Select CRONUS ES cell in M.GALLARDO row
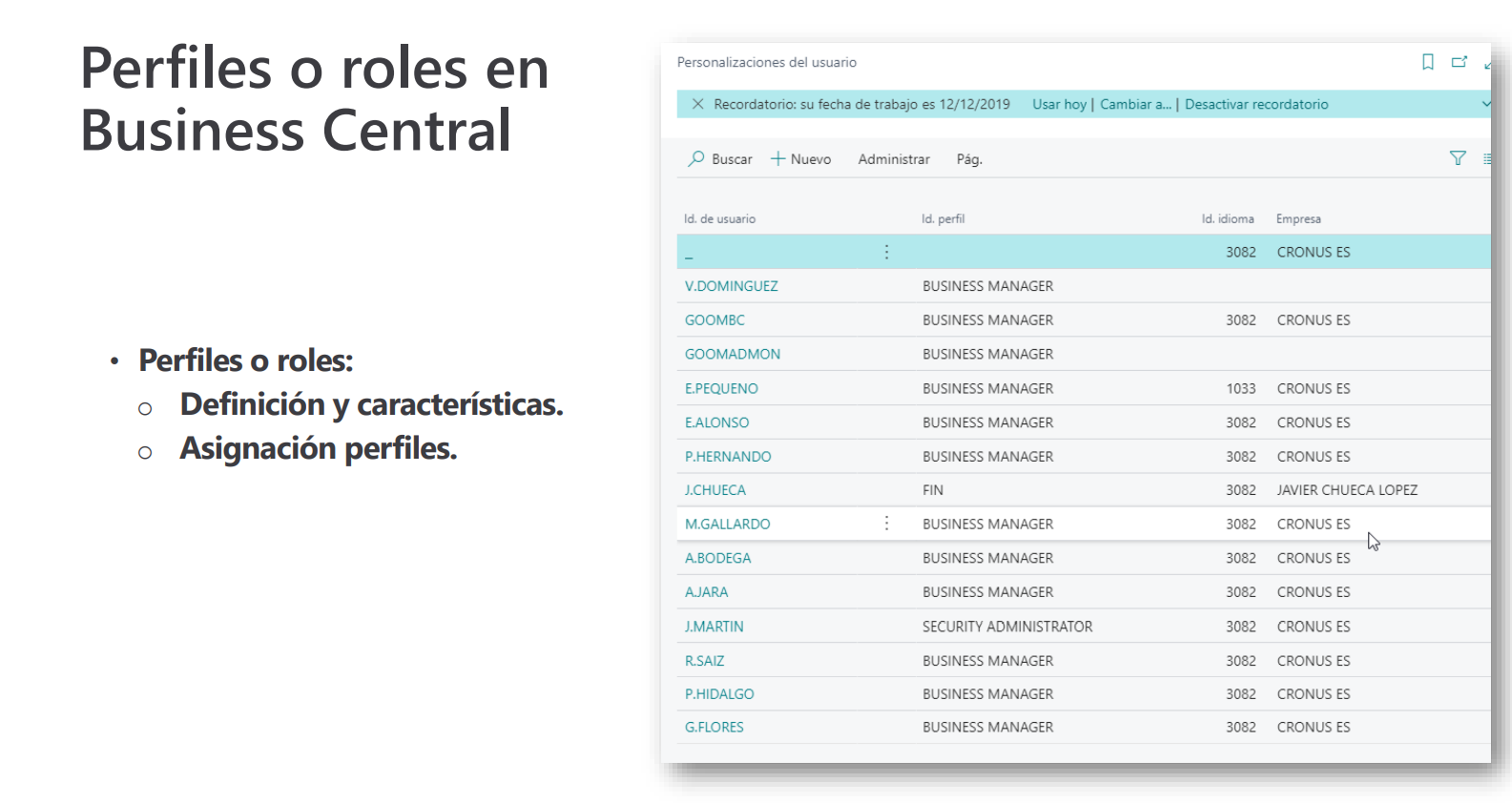This screenshot has width=1512, height=803. point(1314,524)
